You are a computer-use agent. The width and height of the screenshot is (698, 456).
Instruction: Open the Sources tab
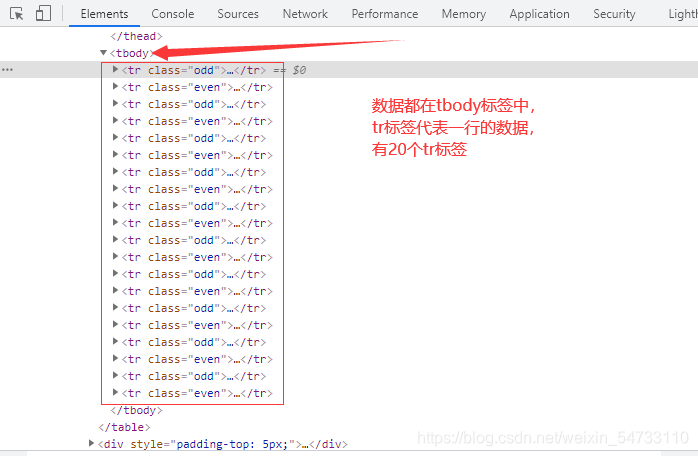(238, 14)
